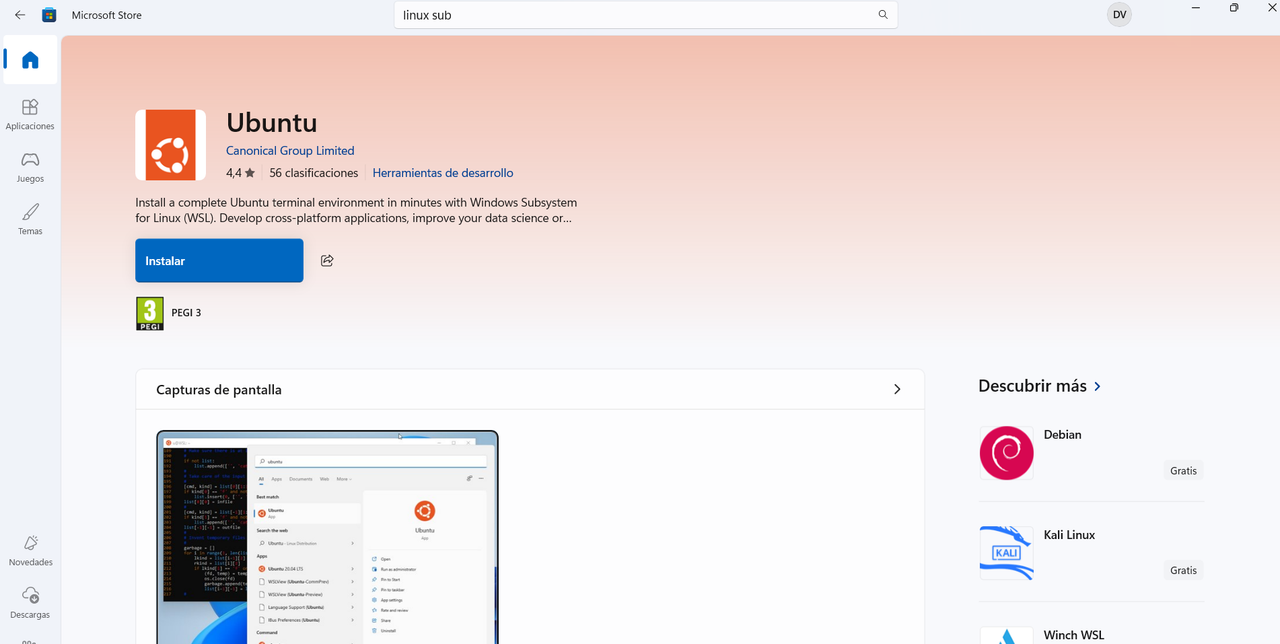Screen dimensions: 1280x644
Task: Expand the Capturas de pantalla section
Action: (897, 389)
